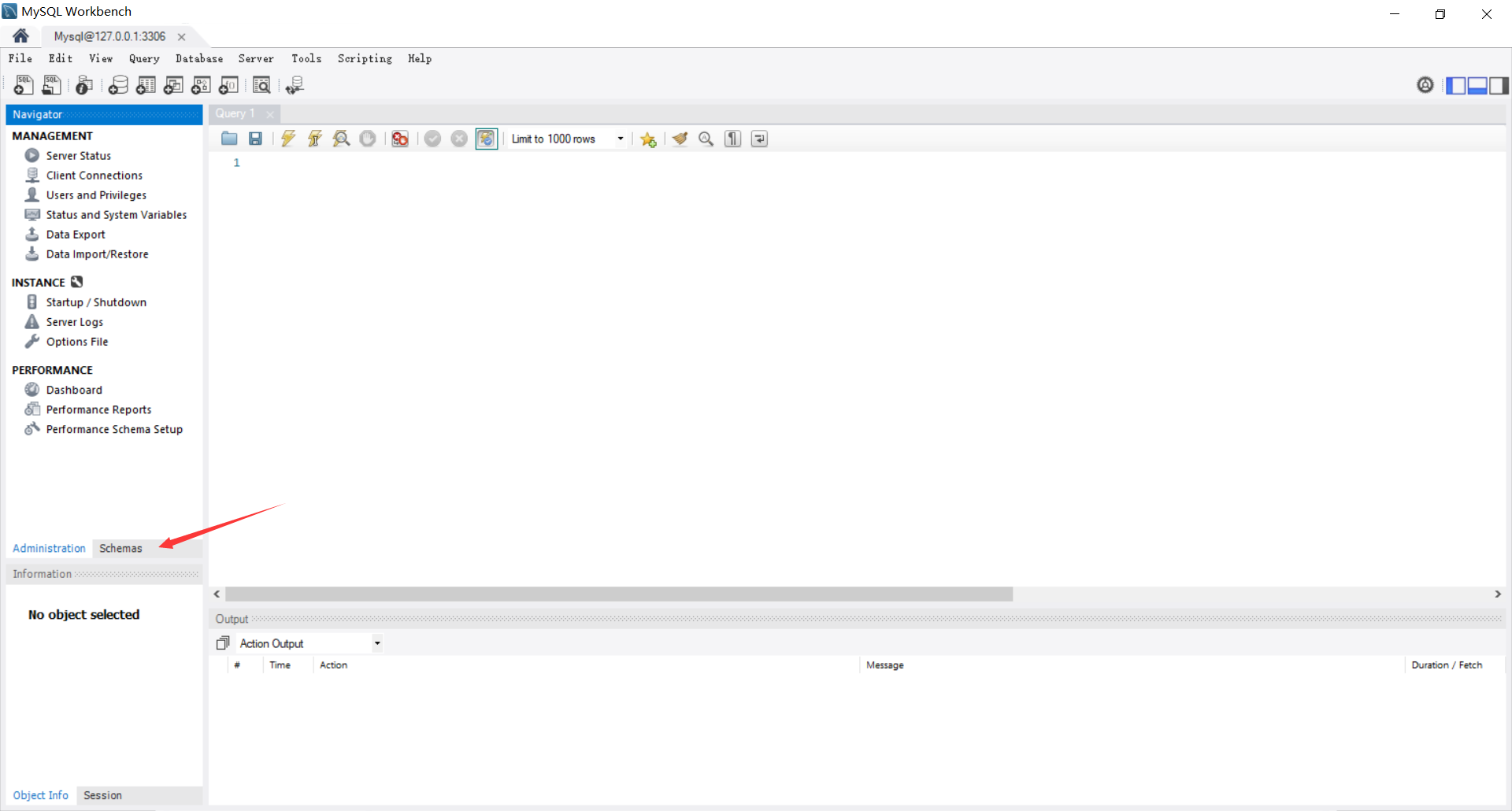Toggle invisible characters paragraph icon
1512x811 pixels.
733,139
